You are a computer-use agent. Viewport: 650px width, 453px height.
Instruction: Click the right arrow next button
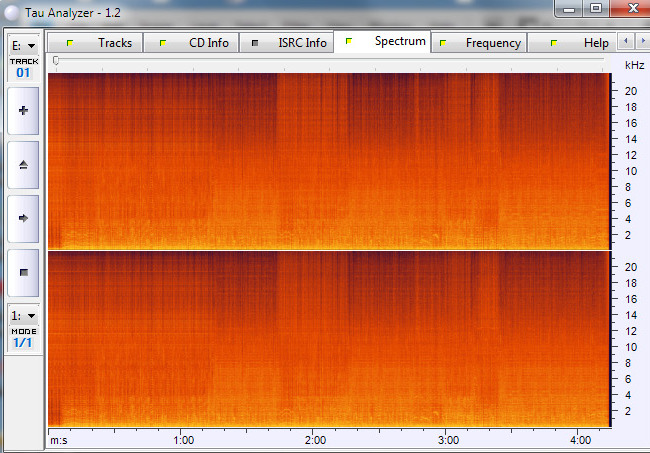click(23, 218)
